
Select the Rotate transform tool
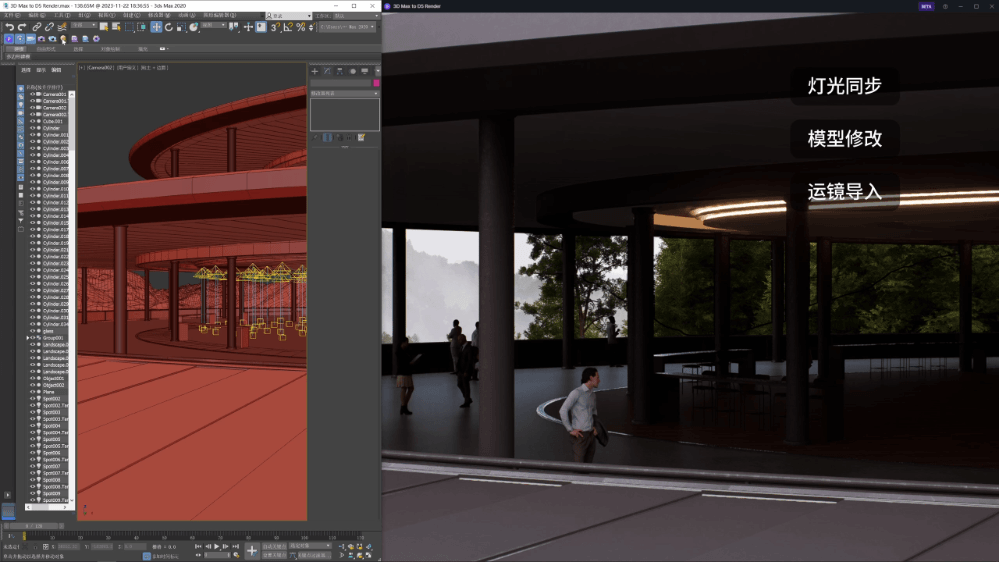(169, 27)
